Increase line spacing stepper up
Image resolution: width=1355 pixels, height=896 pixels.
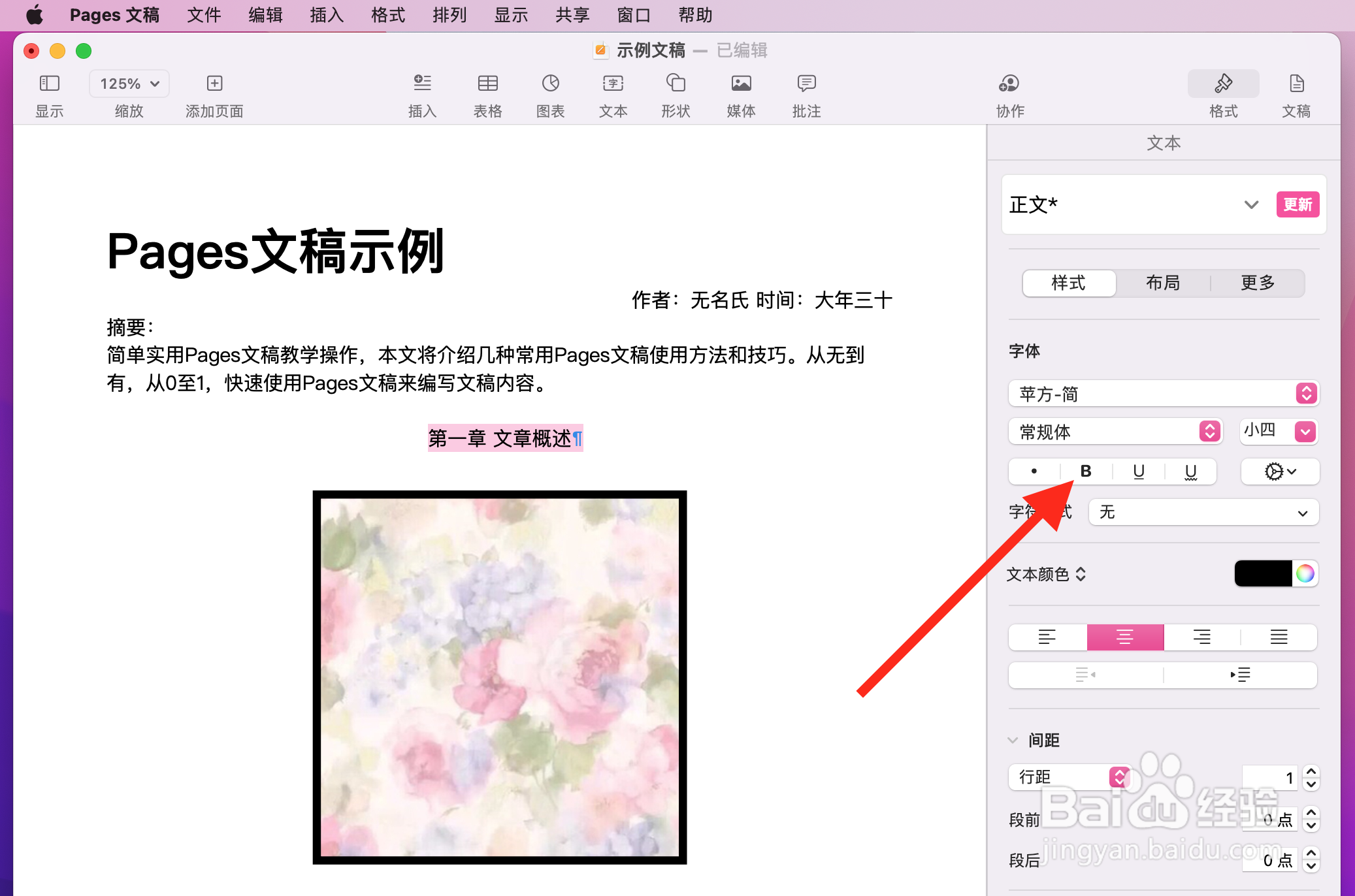1311,771
